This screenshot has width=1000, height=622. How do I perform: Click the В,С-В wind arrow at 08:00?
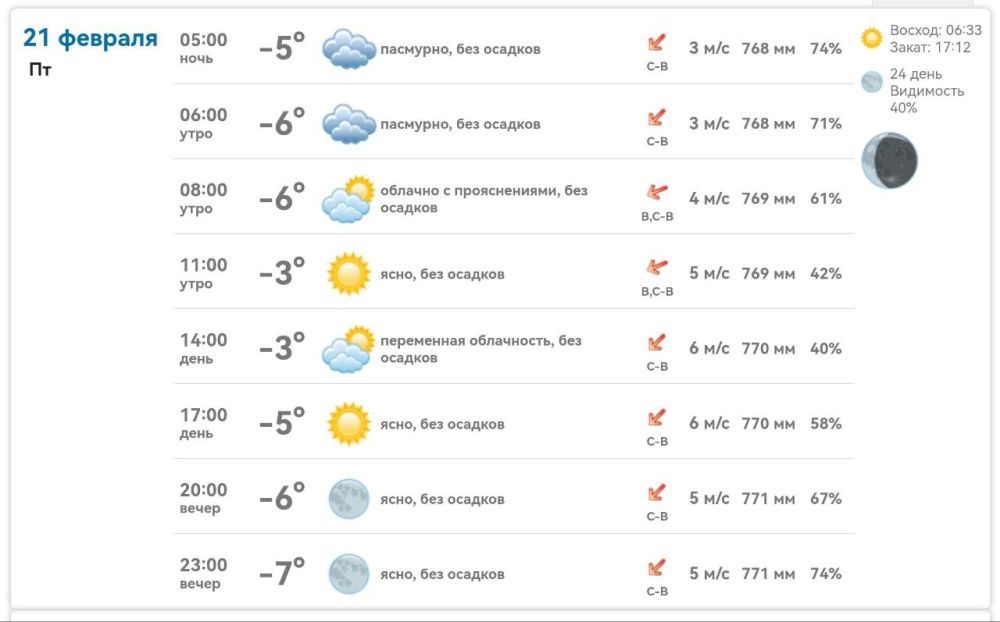point(657,192)
